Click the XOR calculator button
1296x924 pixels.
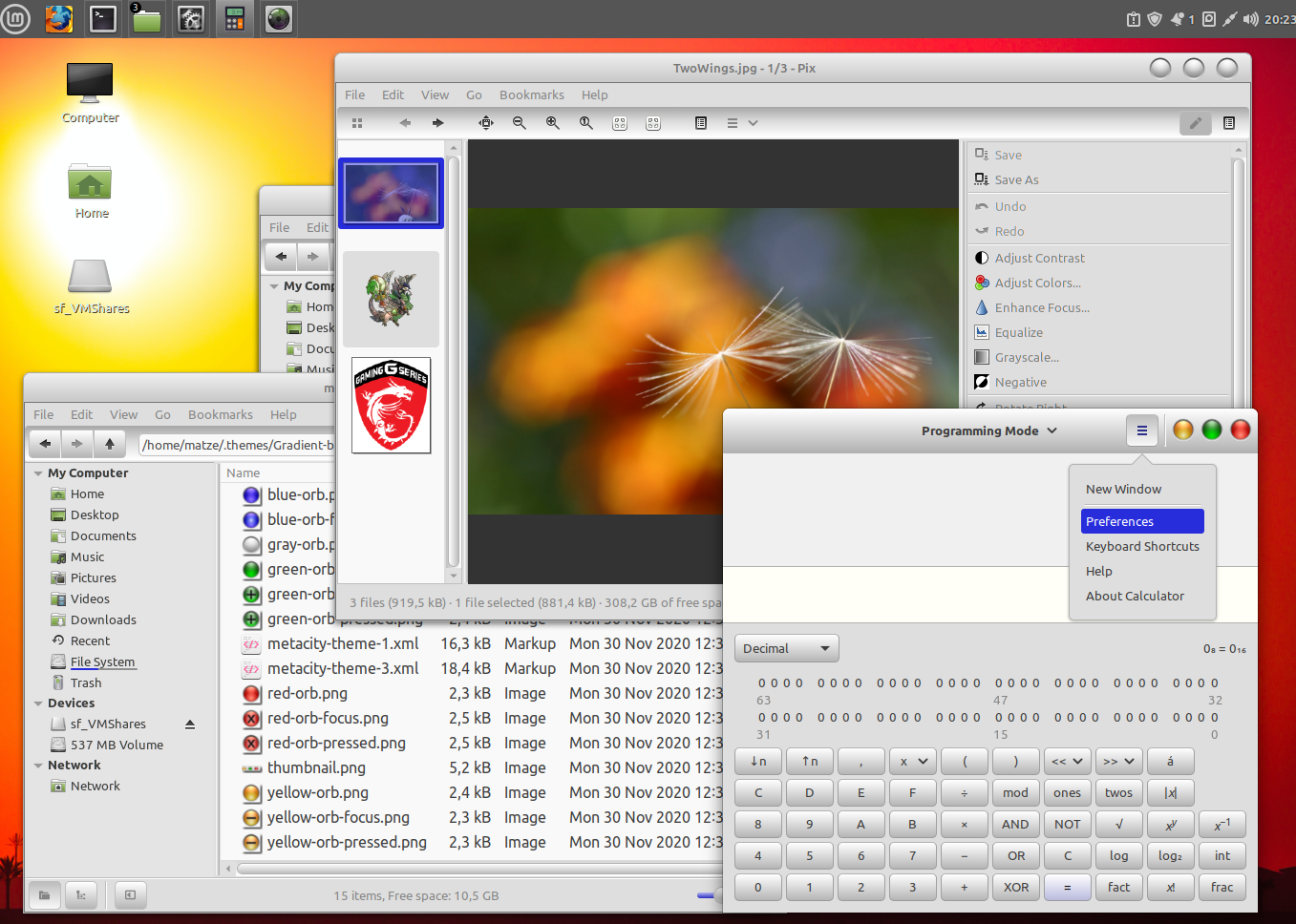point(1015,887)
